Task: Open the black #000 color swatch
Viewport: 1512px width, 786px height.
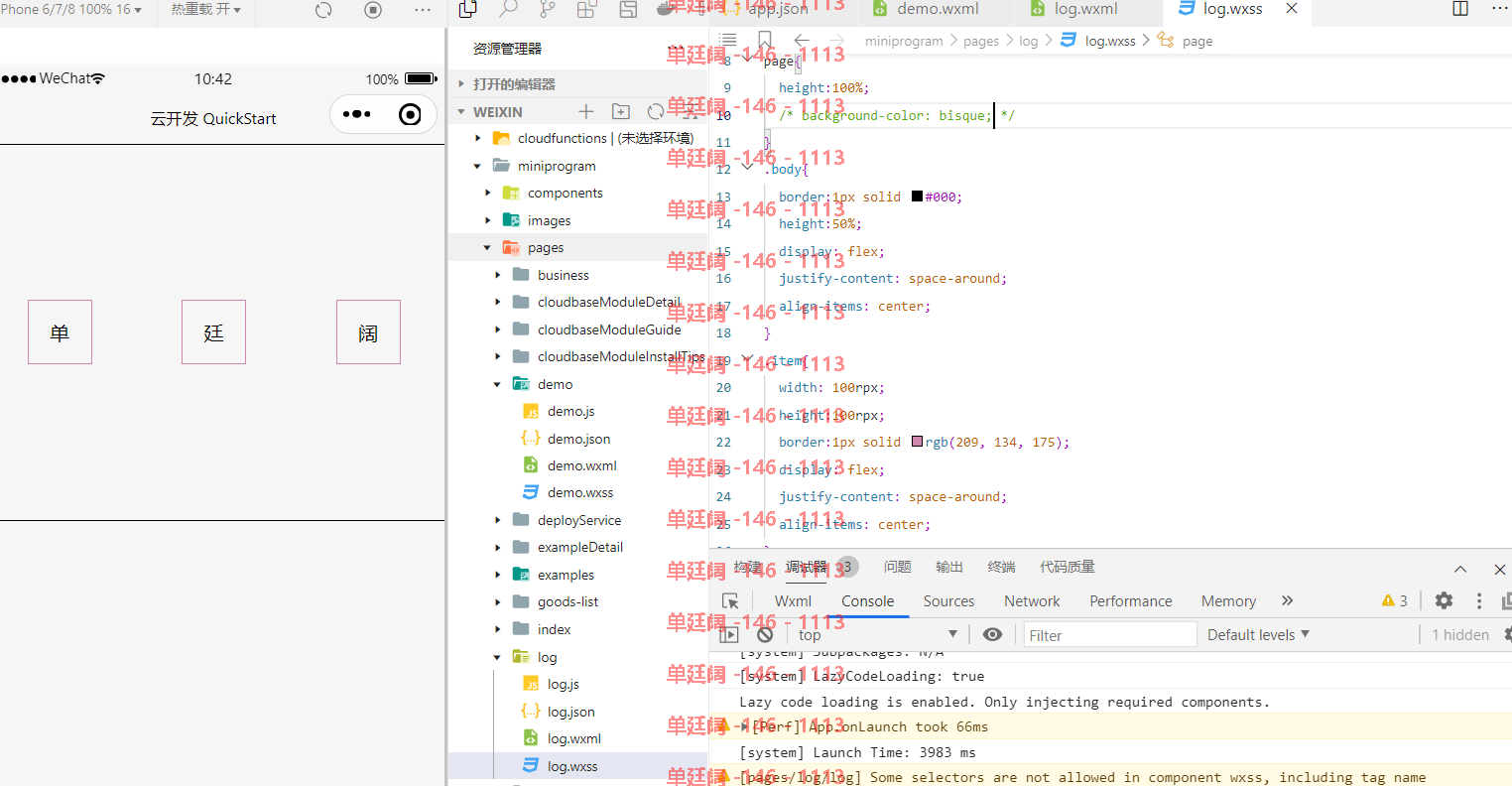Action: point(917,196)
